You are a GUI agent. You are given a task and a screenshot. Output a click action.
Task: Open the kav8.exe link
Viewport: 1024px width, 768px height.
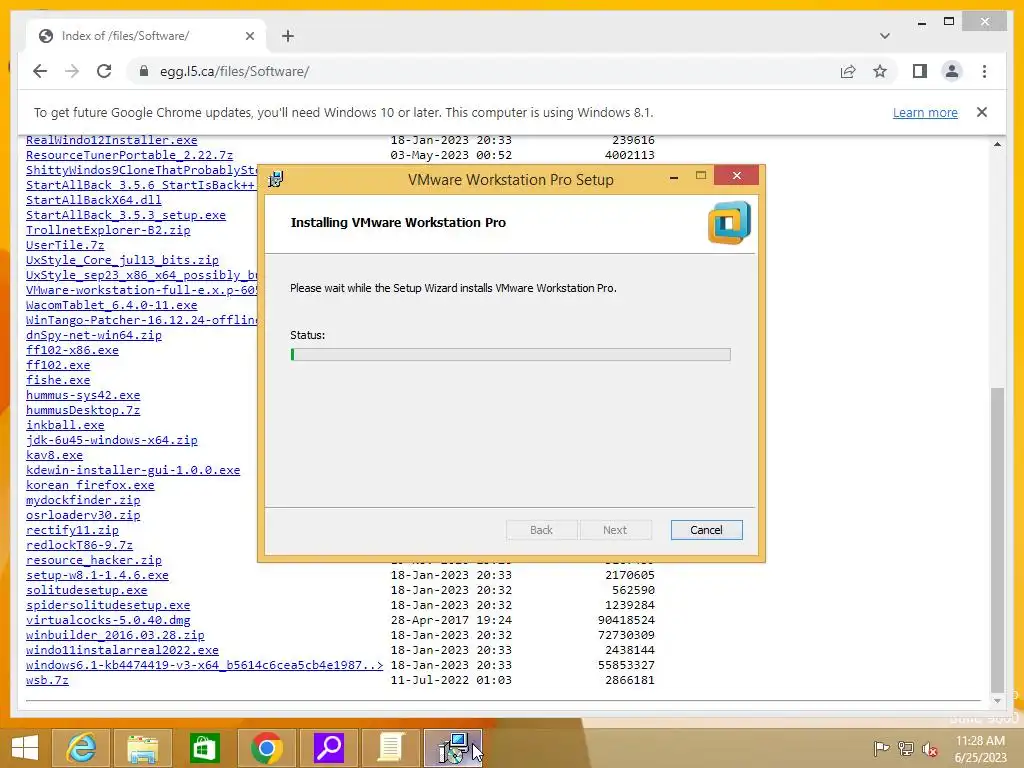coord(54,455)
